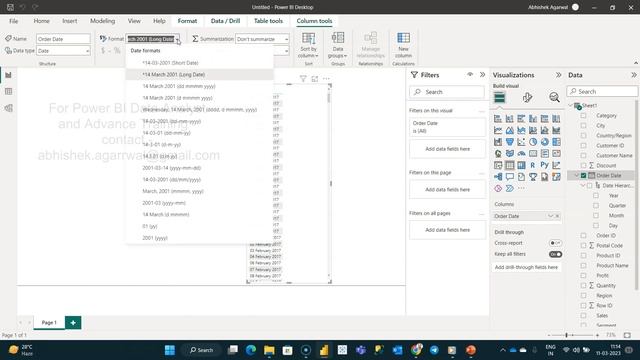Choose the R script visual icon
Viewport: 640px width, 360px height.
533,165
